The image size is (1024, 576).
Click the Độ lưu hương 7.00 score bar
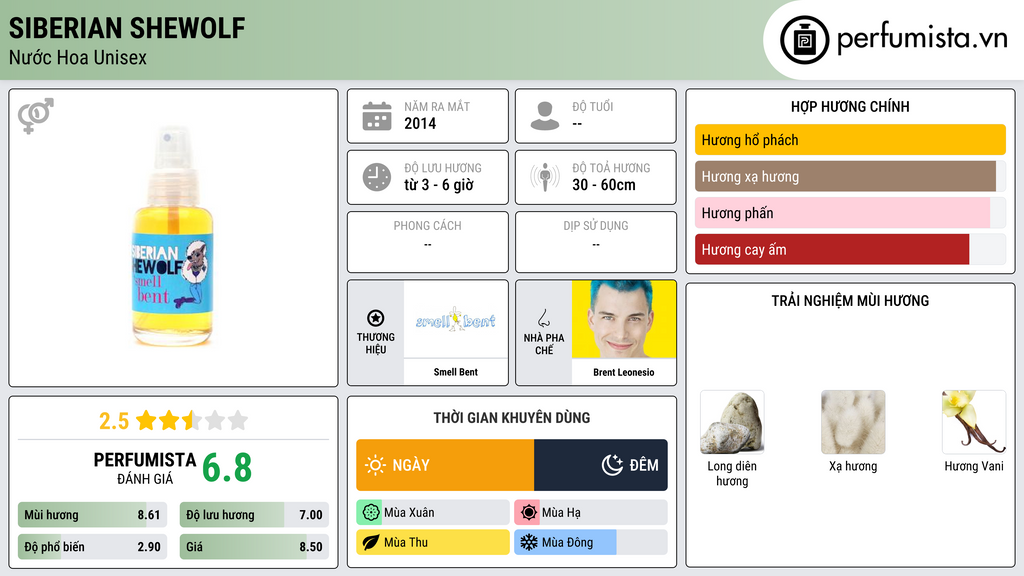click(254, 515)
